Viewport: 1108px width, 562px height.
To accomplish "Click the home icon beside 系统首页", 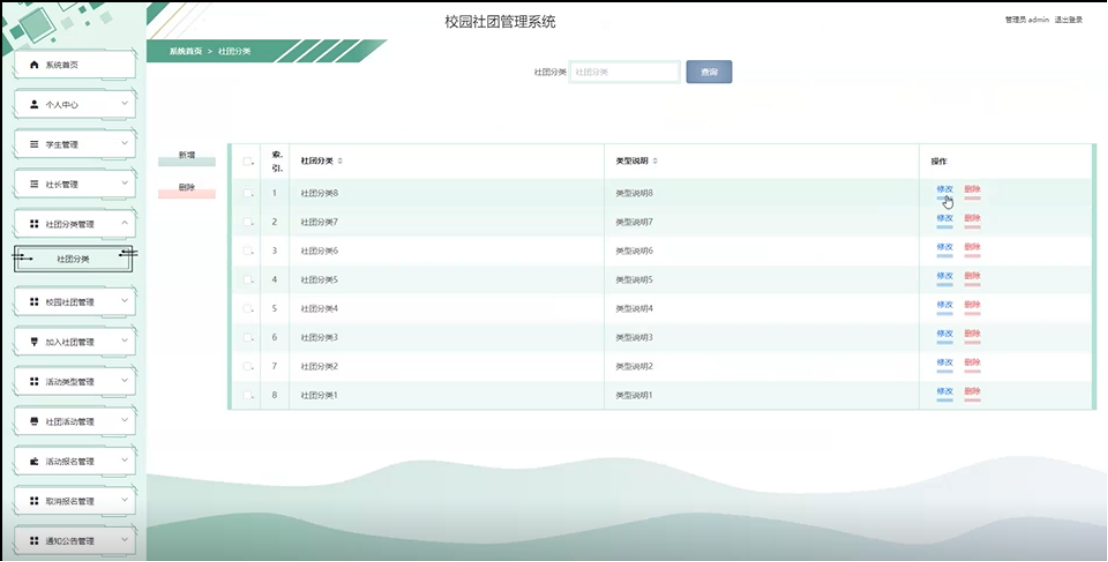I will (34, 65).
